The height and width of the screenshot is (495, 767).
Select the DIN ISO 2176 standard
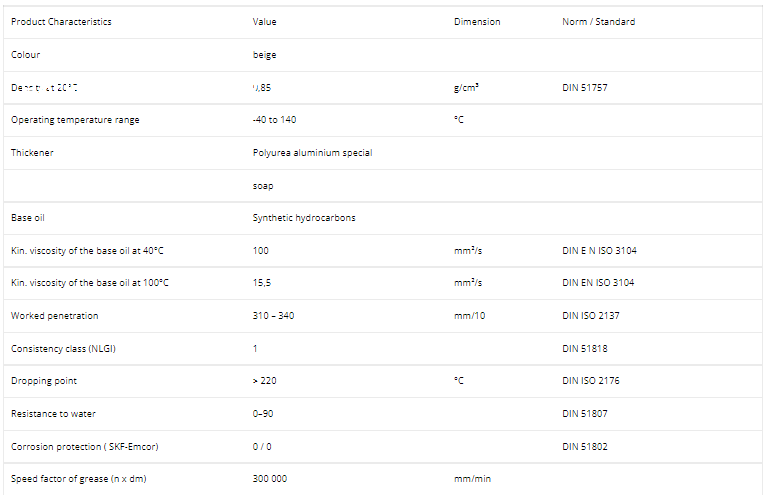point(592,381)
